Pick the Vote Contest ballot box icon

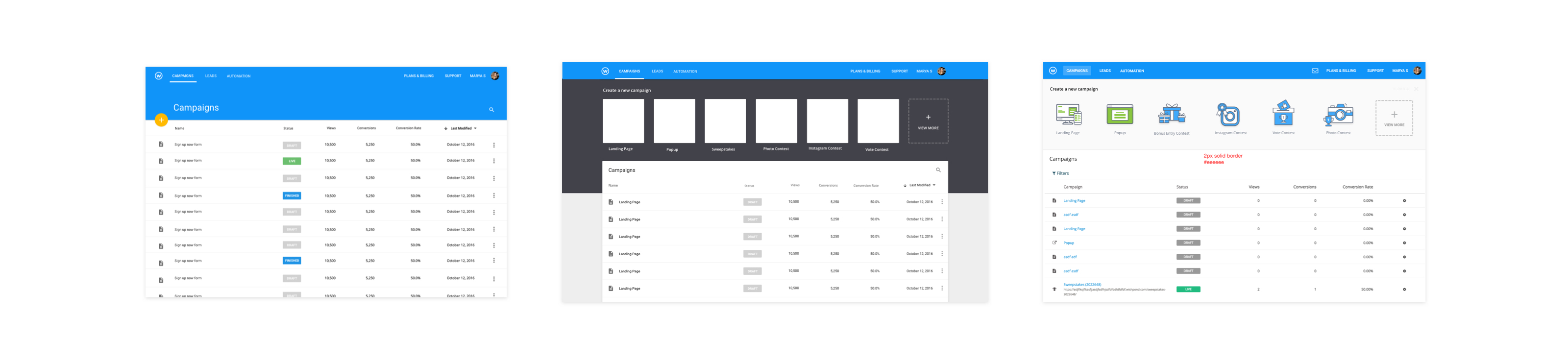pos(1283,113)
